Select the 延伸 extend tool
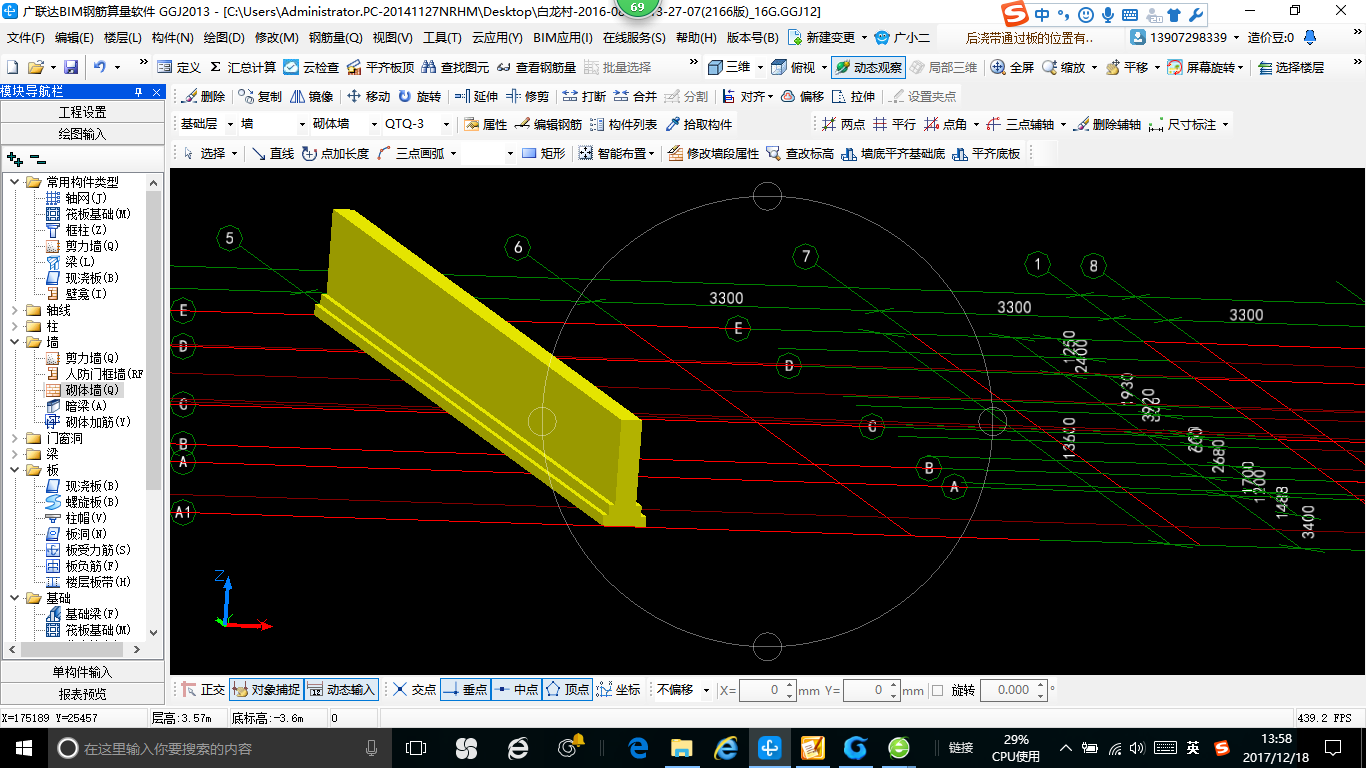Screen dimensions: 1366x768 click(476, 96)
